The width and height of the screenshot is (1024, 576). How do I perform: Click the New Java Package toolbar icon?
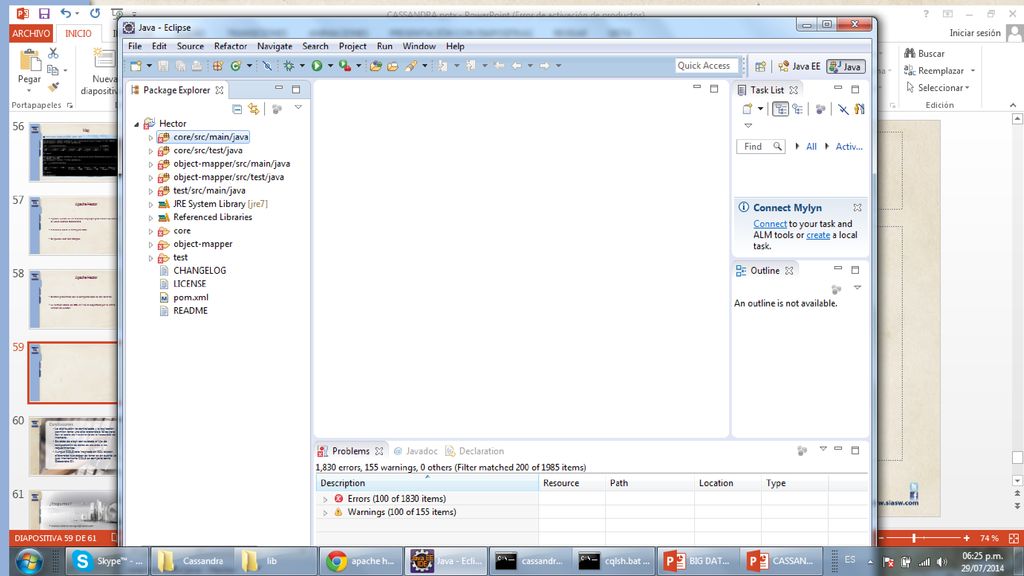pyautogui.click(x=217, y=66)
